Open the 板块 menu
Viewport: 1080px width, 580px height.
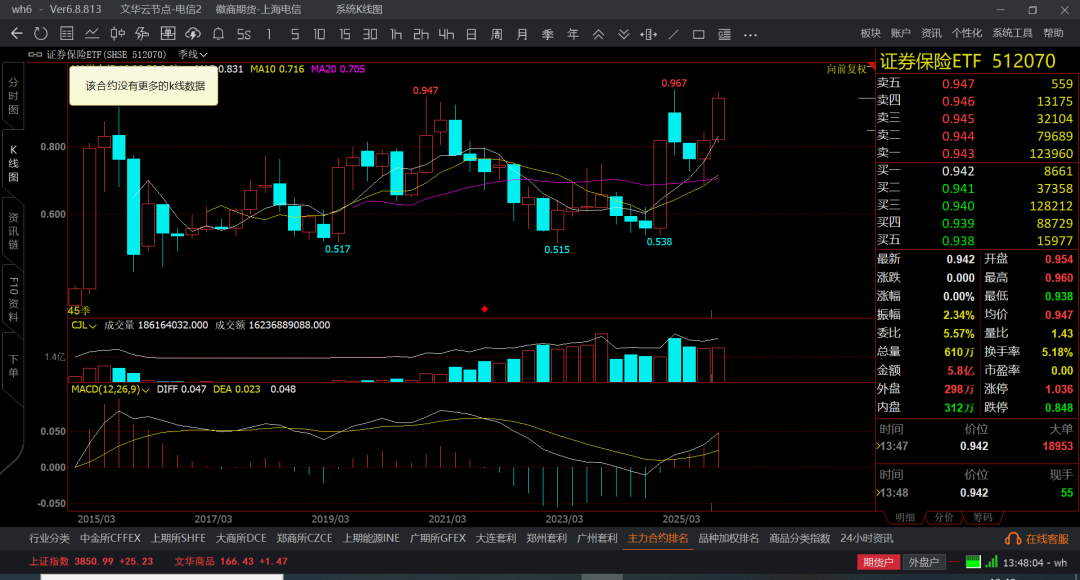point(871,33)
